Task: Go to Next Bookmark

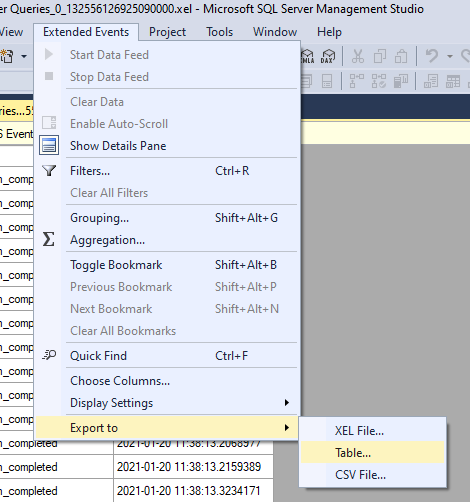Action: (x=167, y=309)
